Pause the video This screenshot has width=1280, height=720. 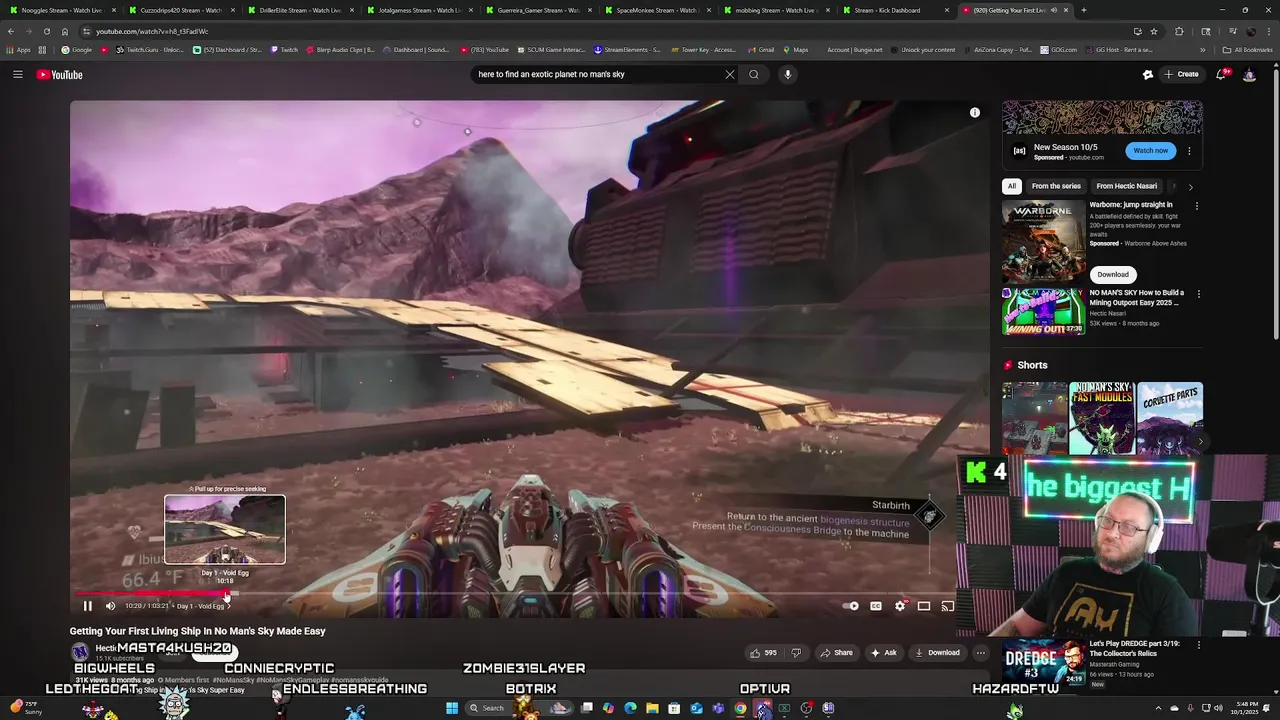click(x=87, y=606)
